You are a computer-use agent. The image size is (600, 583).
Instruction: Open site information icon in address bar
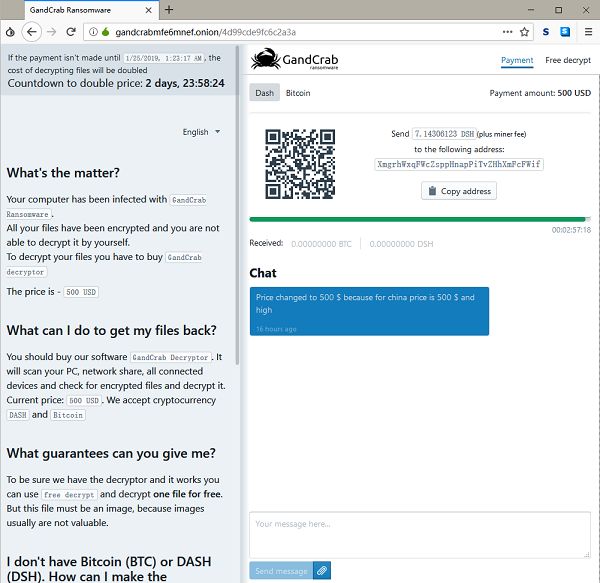(93, 32)
